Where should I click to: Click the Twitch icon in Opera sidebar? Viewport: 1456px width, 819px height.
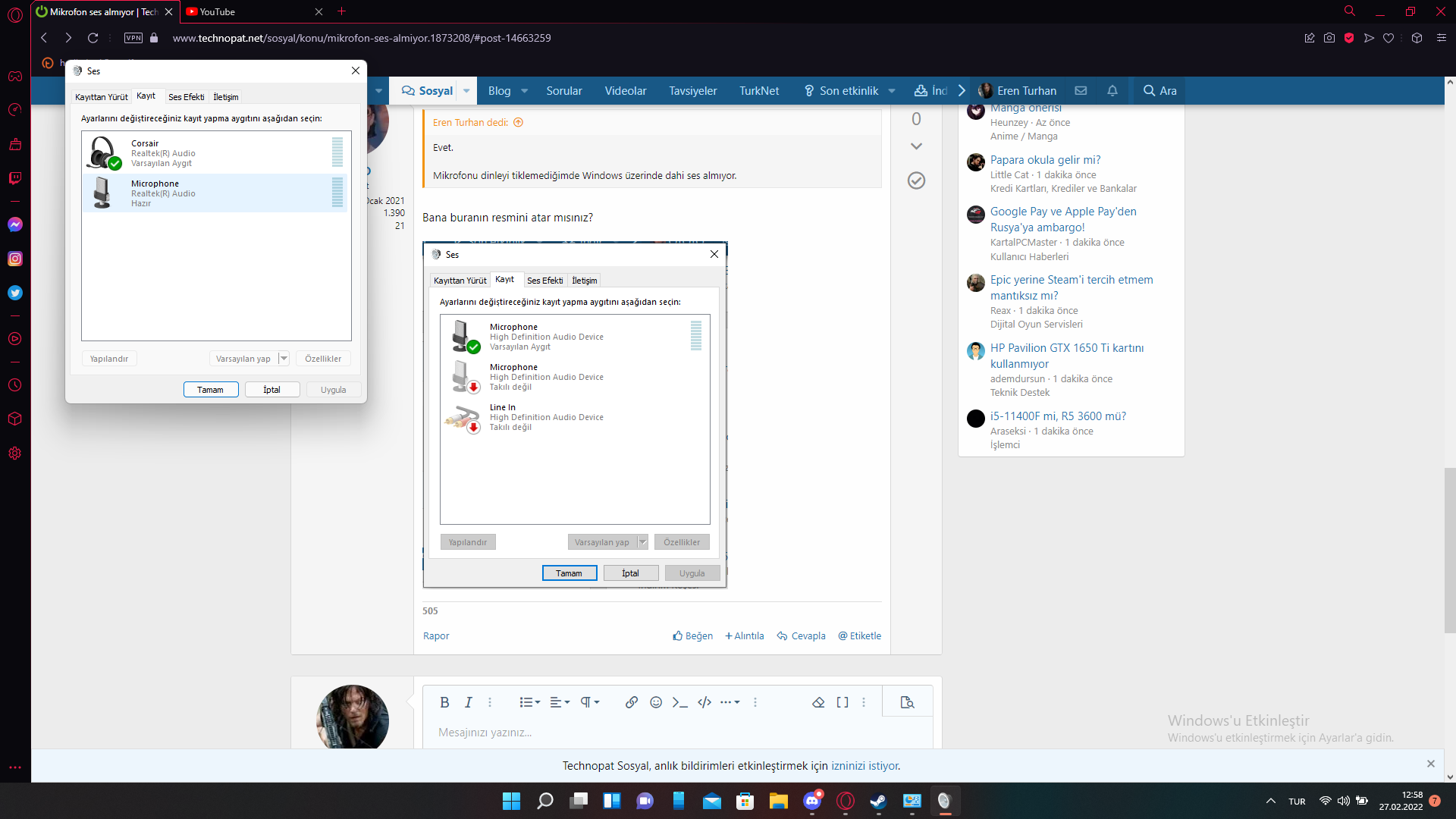(x=15, y=178)
